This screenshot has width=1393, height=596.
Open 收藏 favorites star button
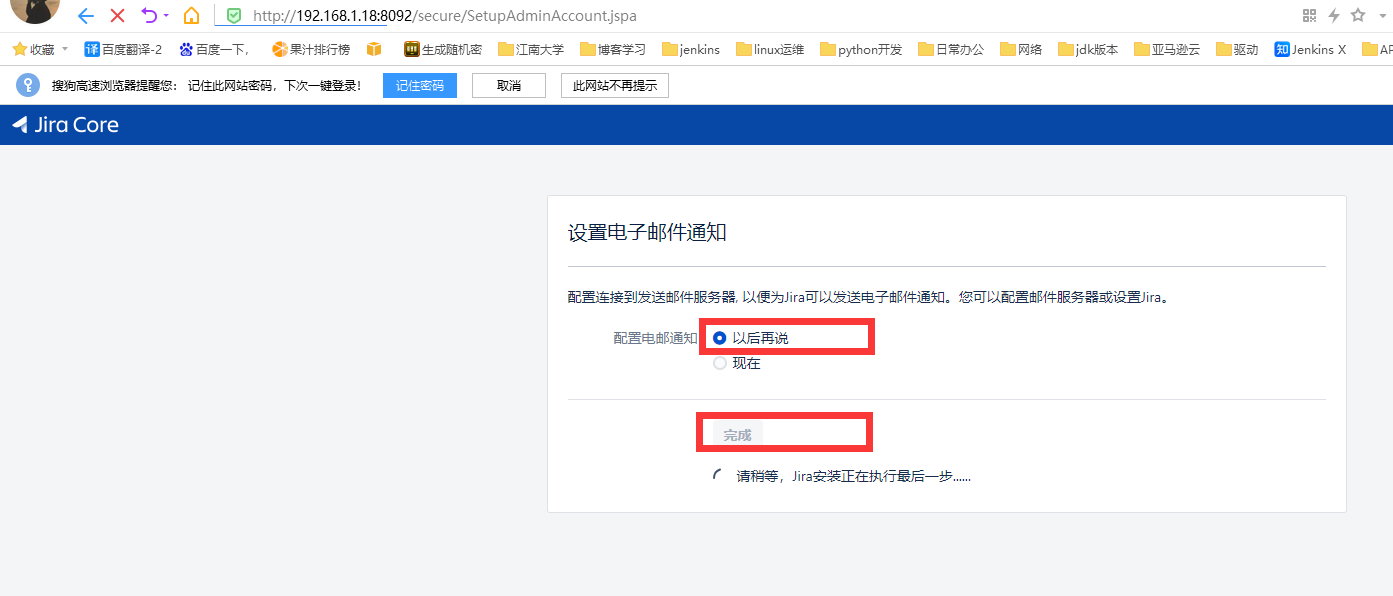click(33, 49)
